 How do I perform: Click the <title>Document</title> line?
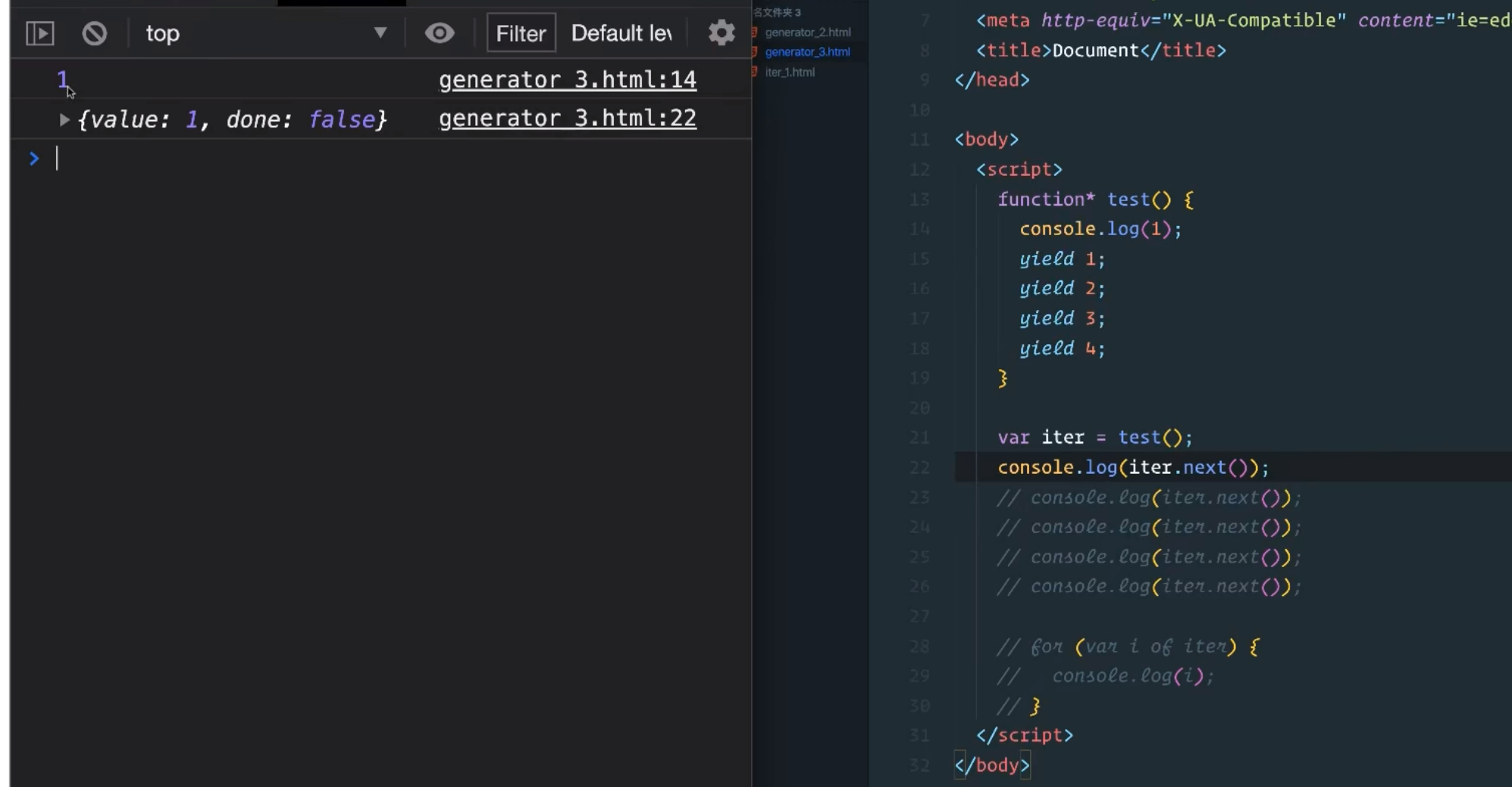coord(1101,50)
